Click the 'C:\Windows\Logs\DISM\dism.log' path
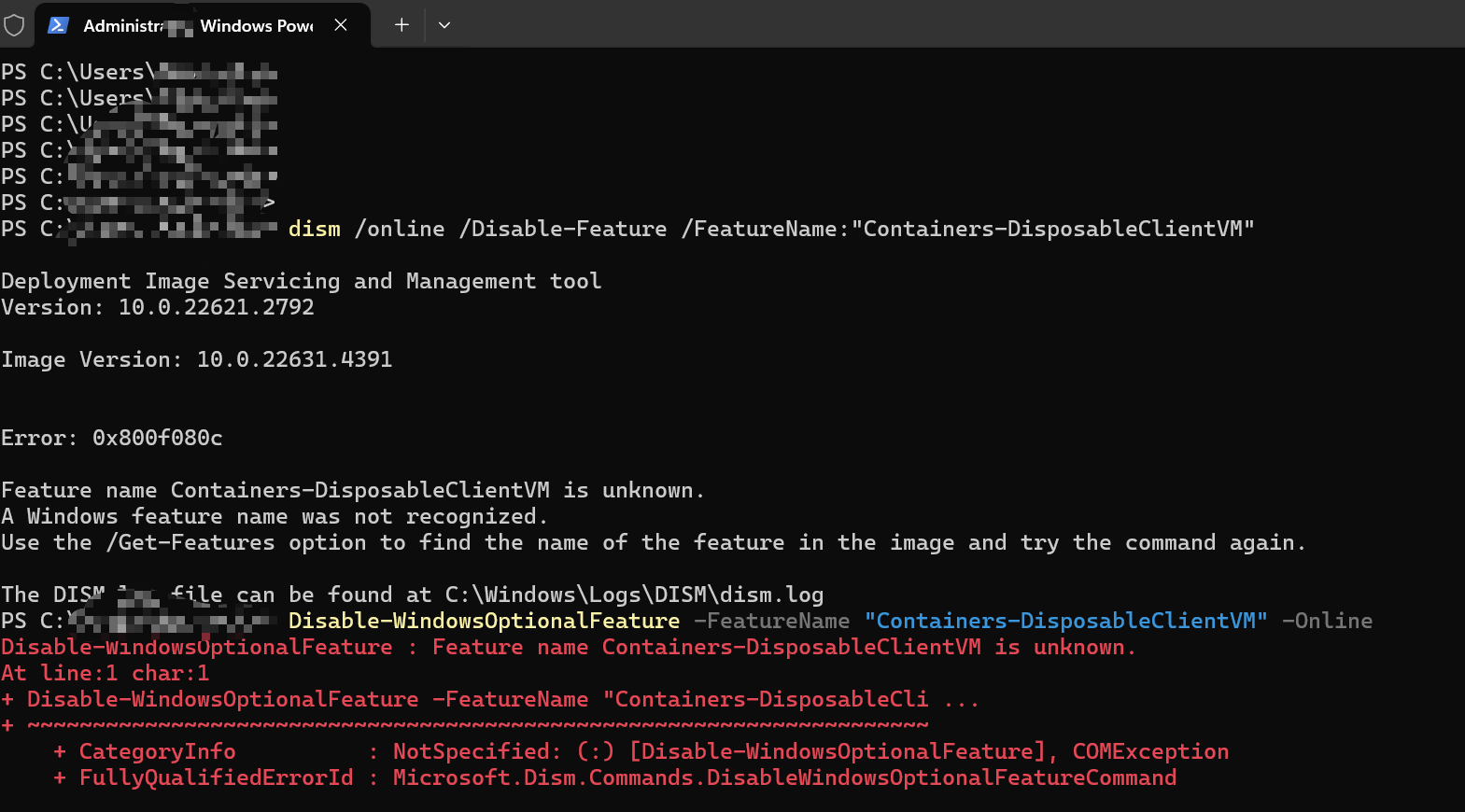Screen dimensions: 1465x812 click(634, 595)
